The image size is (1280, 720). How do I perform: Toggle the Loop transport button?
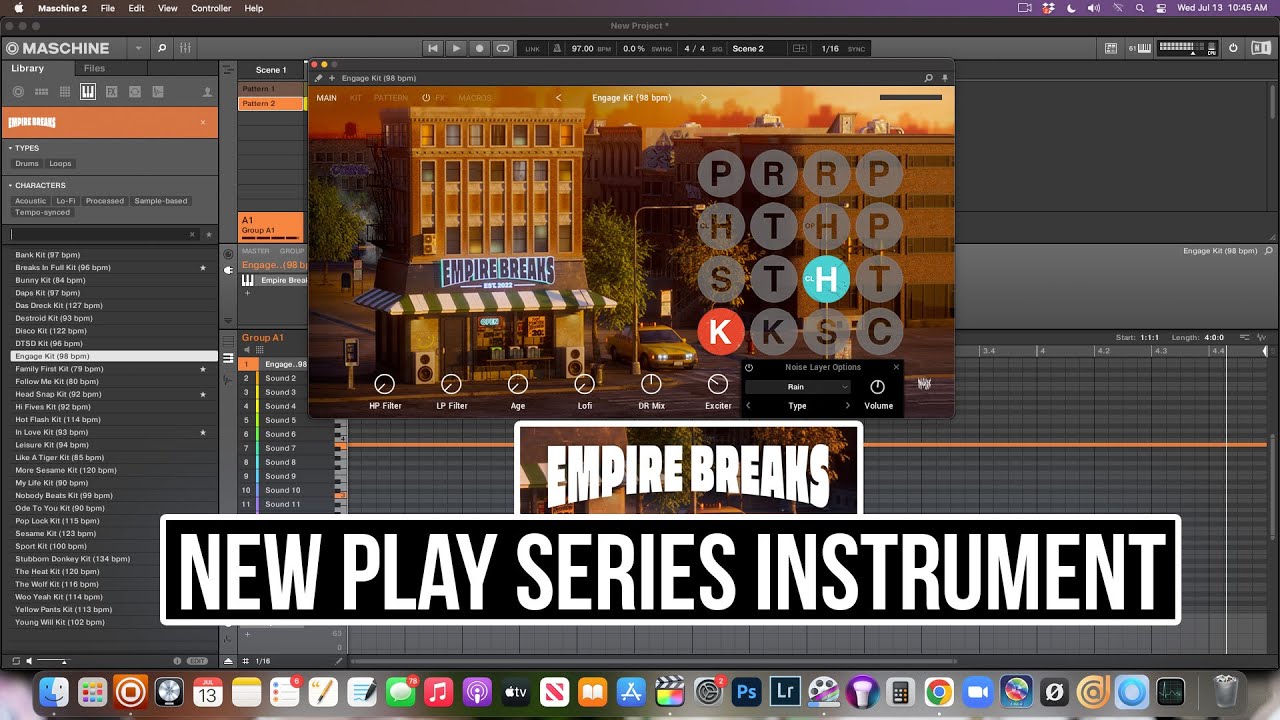coord(502,48)
